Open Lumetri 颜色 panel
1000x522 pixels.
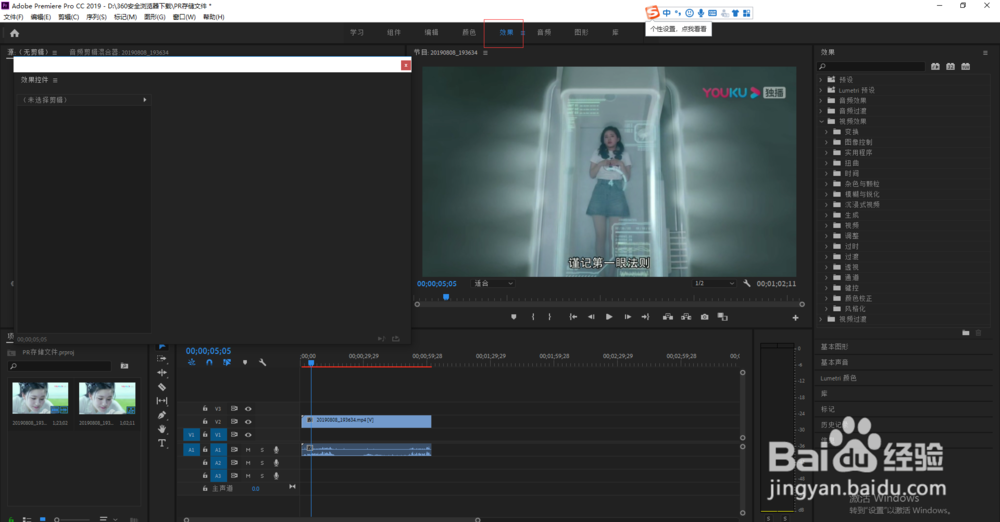[x=838, y=378]
